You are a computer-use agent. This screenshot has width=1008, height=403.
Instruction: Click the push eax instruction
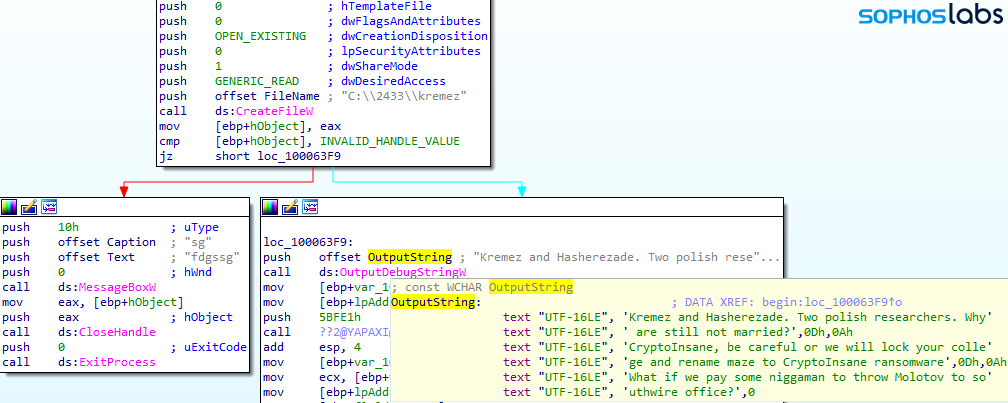(x=40, y=317)
